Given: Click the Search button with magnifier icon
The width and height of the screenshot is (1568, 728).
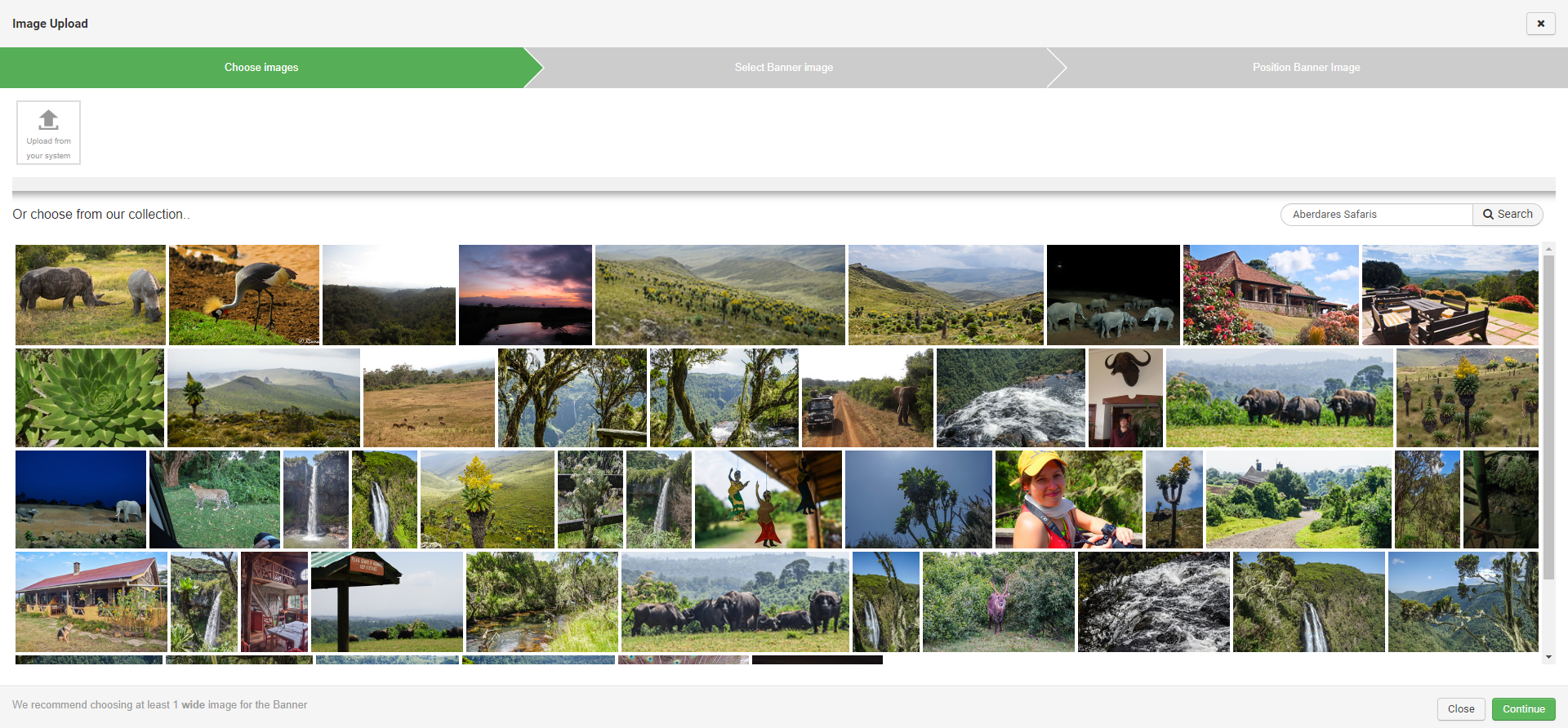Looking at the screenshot, I should click(x=1508, y=215).
